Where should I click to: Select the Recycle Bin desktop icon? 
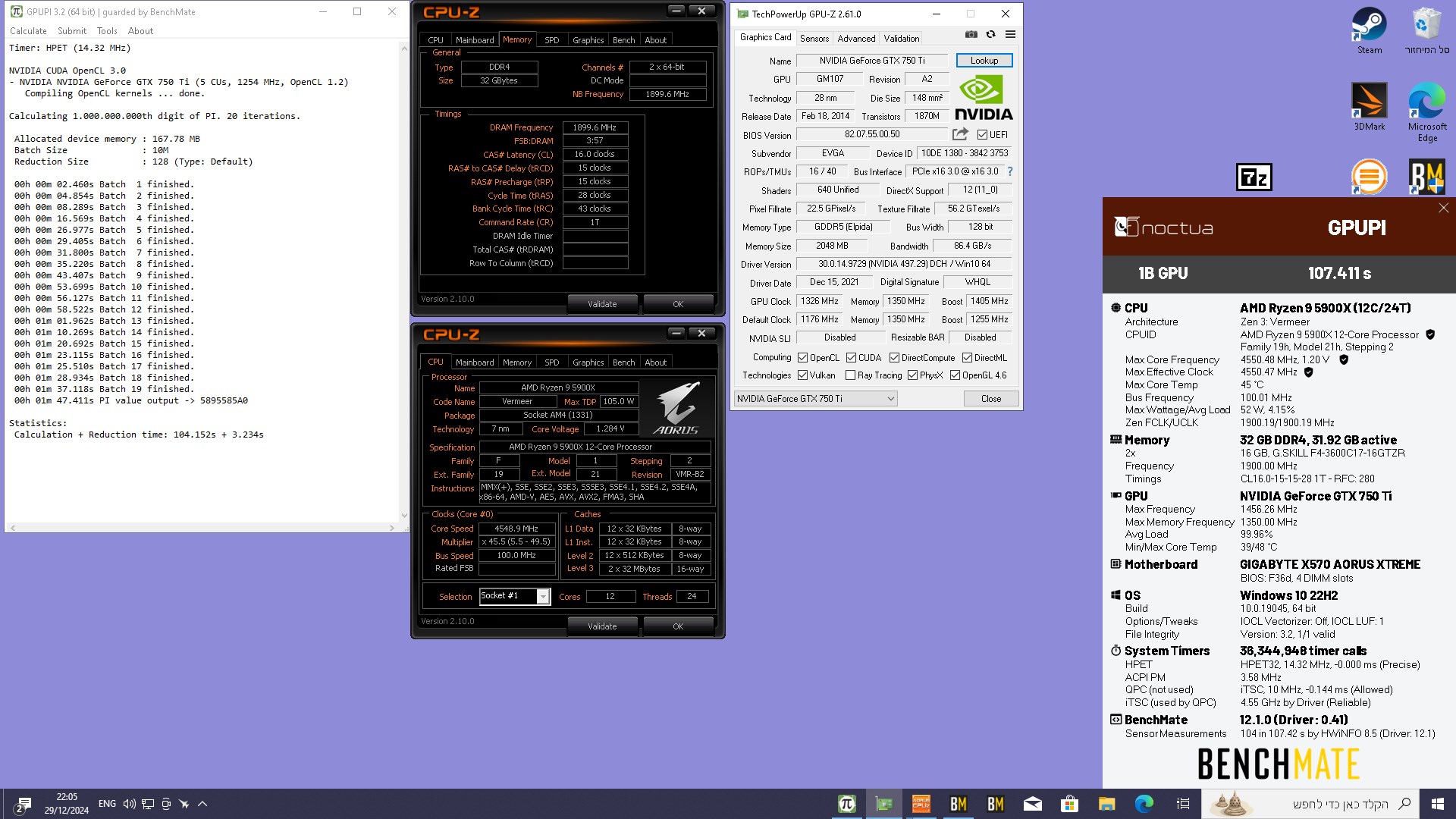coord(1426,30)
